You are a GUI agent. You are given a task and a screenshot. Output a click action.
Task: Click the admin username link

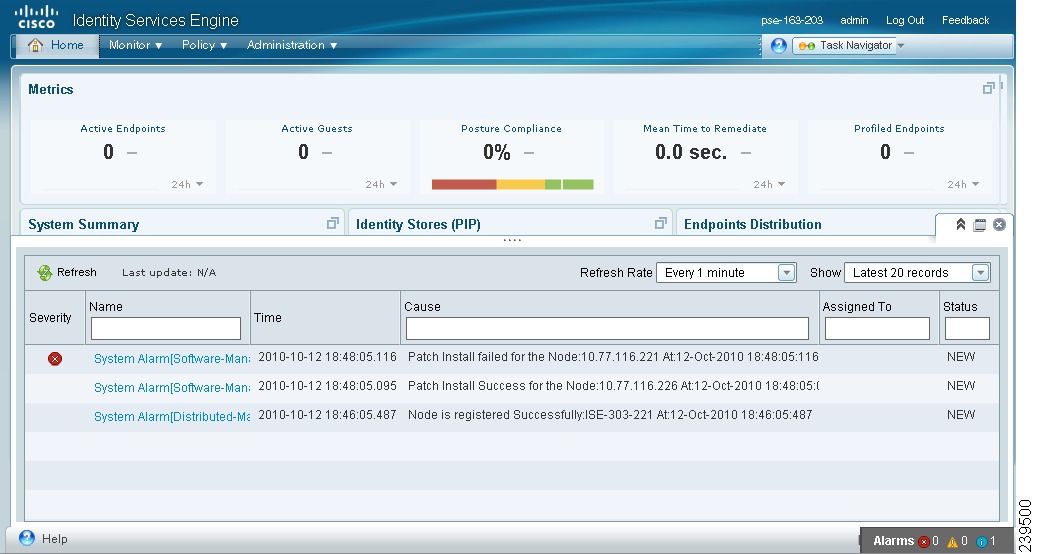(854, 20)
